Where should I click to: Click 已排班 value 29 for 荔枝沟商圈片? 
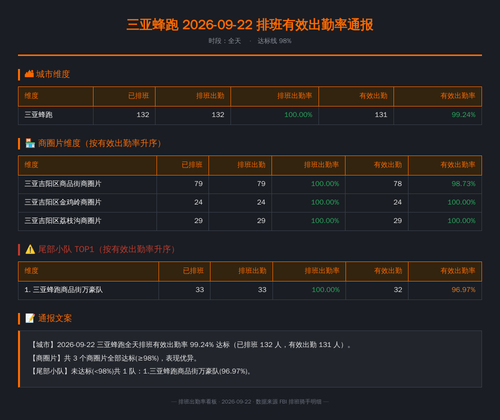click(198, 221)
